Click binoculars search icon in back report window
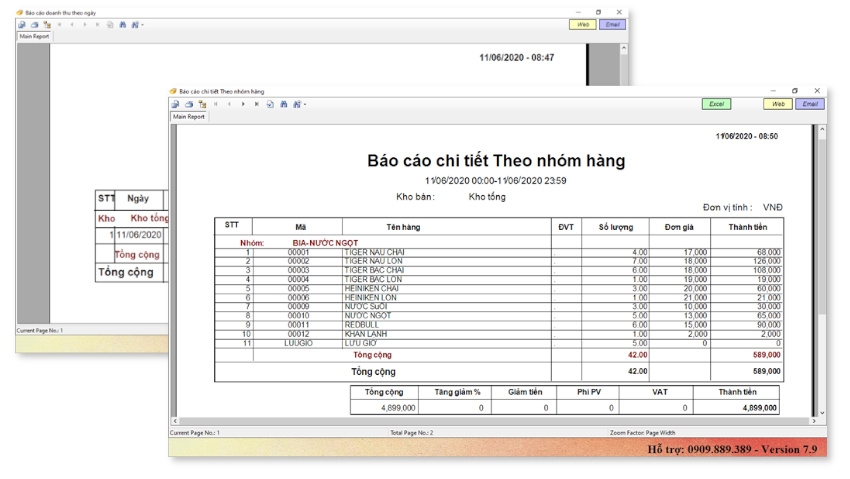Viewport: 850px width, 479px height. [123, 25]
